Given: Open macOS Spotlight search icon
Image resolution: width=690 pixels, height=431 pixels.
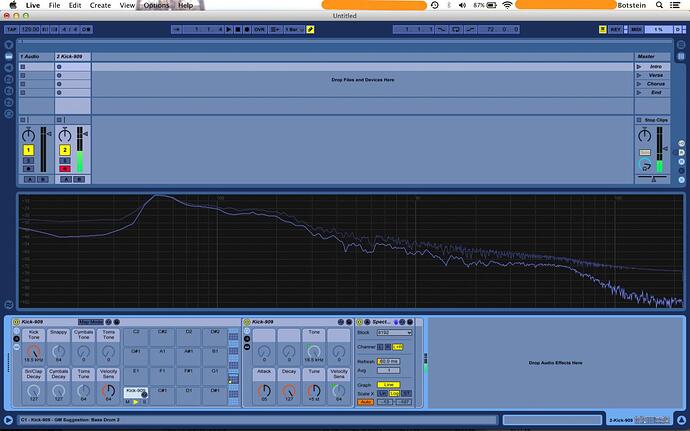Looking at the screenshot, I should (659, 5).
